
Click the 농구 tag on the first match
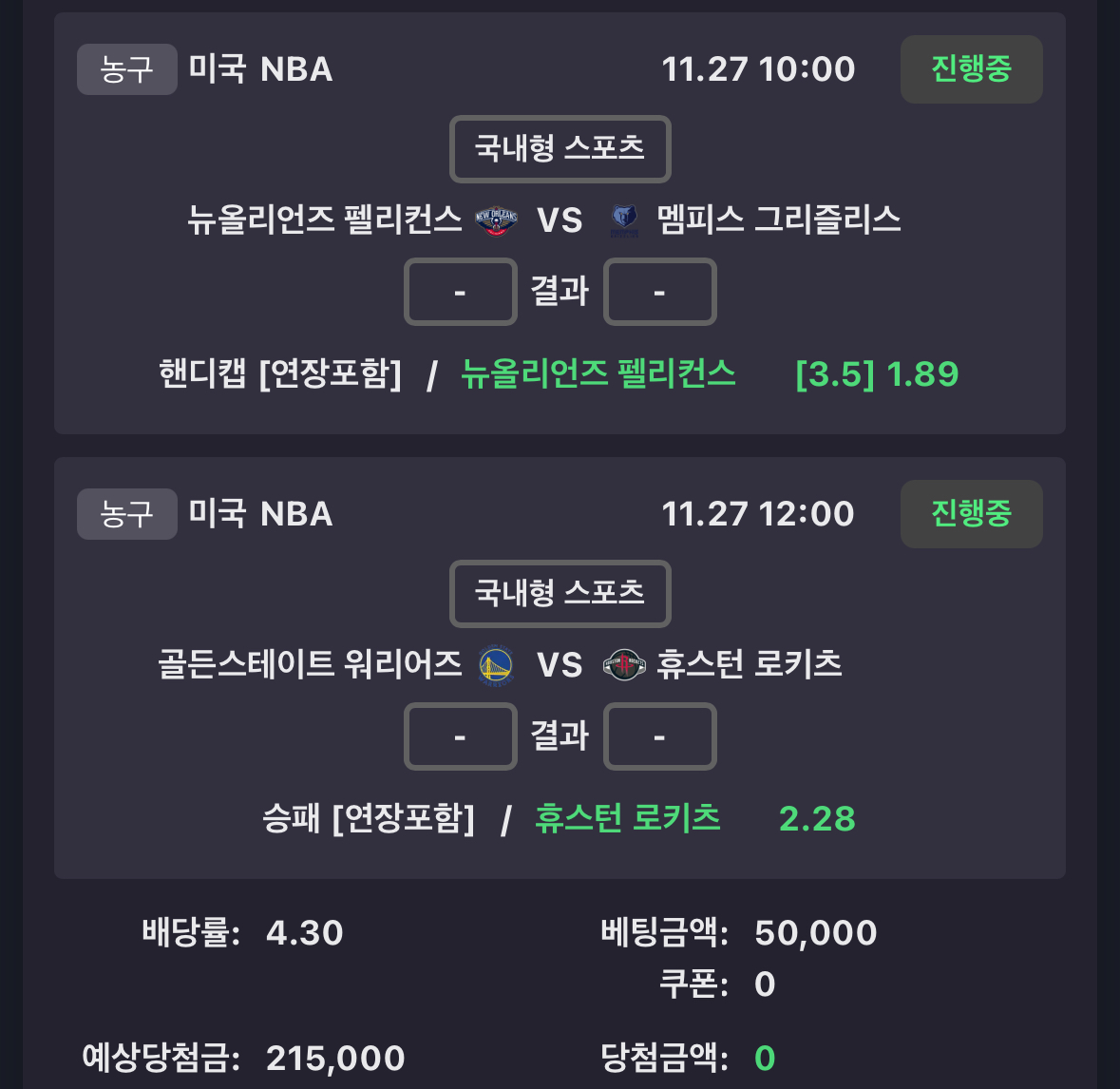click(x=126, y=69)
